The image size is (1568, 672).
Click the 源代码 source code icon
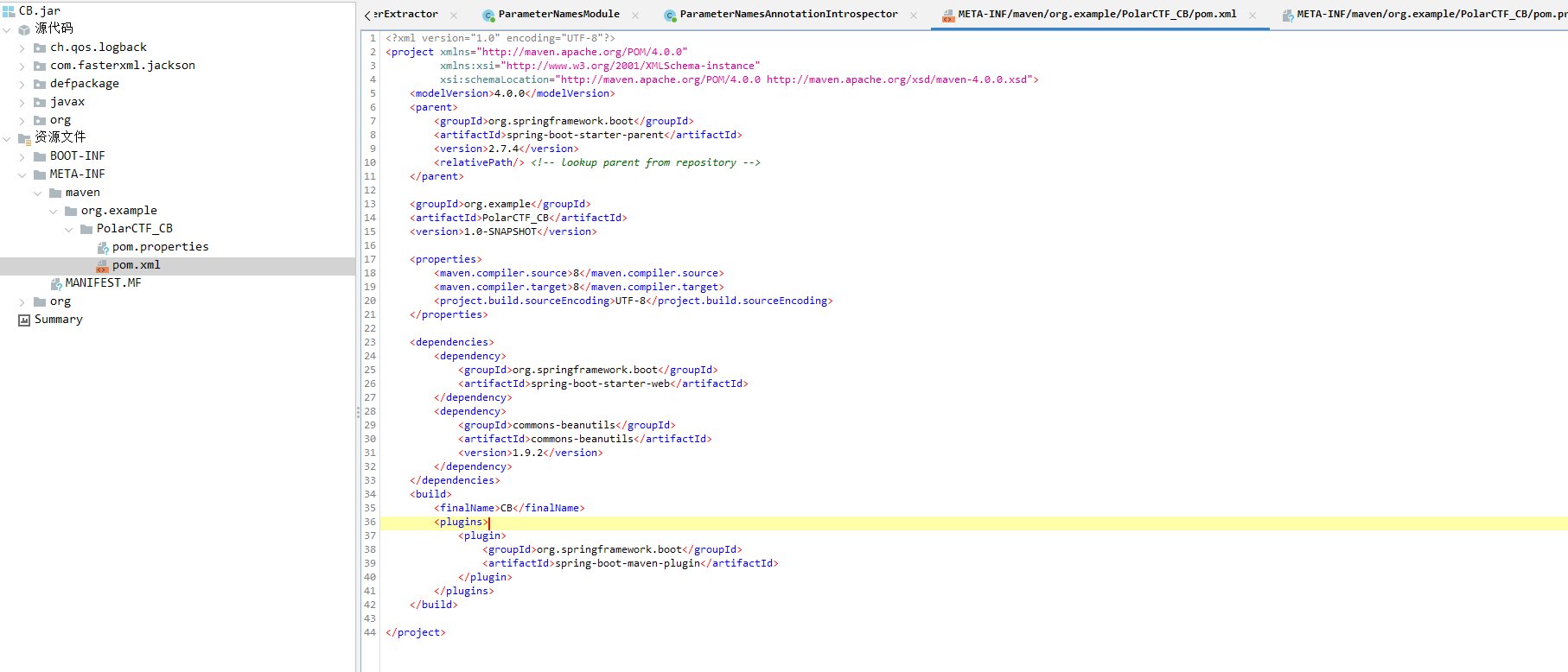click(24, 29)
